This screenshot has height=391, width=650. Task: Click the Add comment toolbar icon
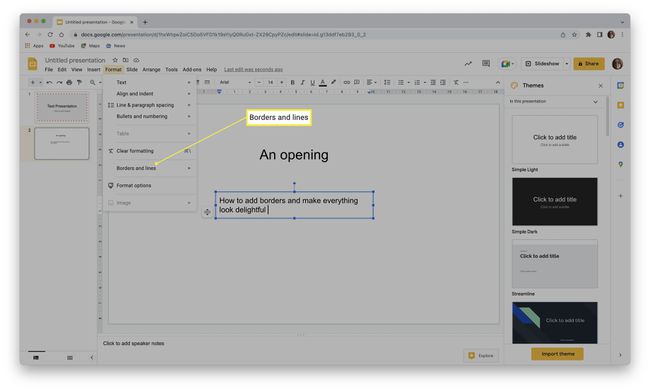pyautogui.click(x=357, y=83)
